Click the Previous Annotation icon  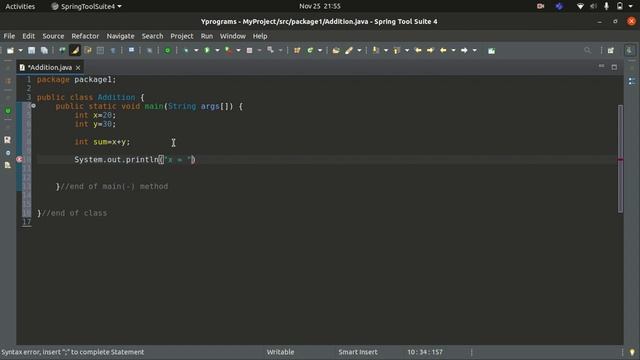pos(397,50)
